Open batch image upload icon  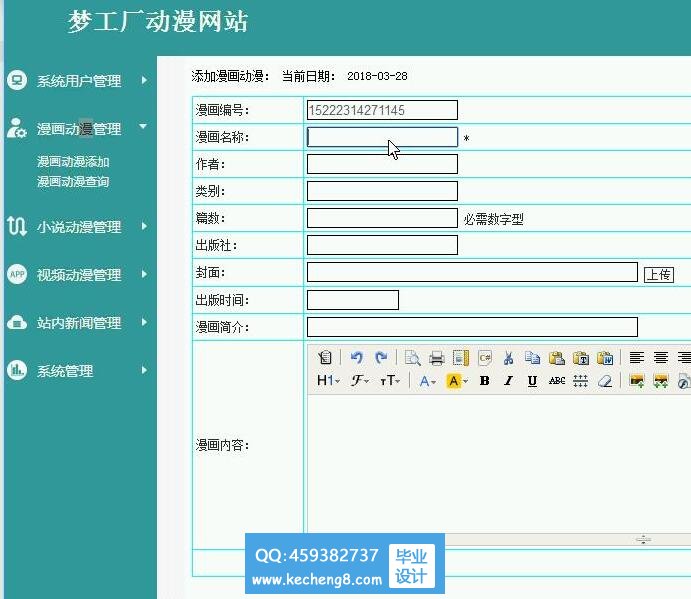pos(661,381)
